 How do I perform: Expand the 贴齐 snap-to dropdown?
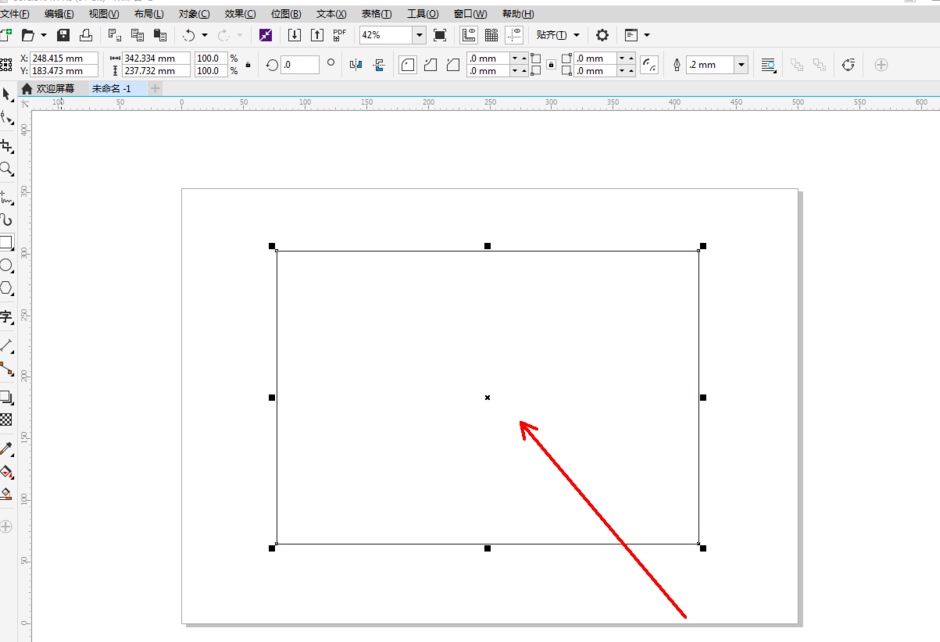[x=577, y=35]
